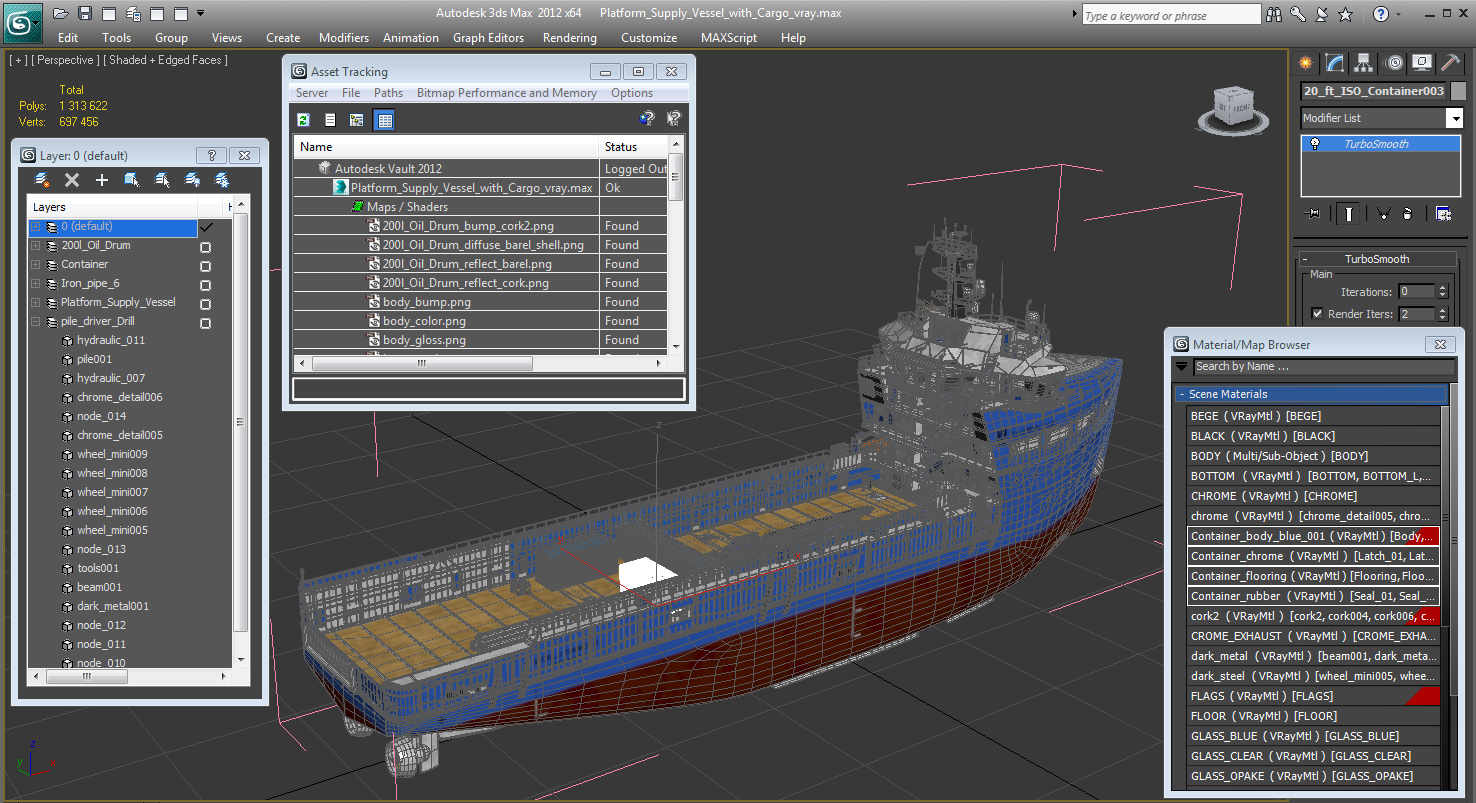Click Highlight Selected Objects' Layers icon
Viewport: 1476px width, 803px height.
tap(162, 180)
